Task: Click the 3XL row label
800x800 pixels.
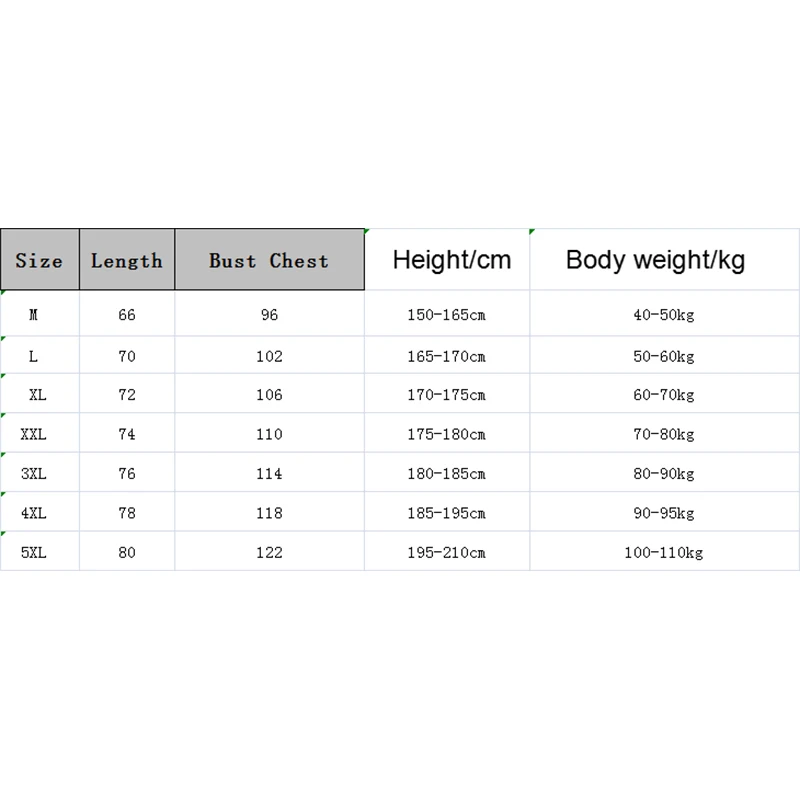Action: click(34, 473)
